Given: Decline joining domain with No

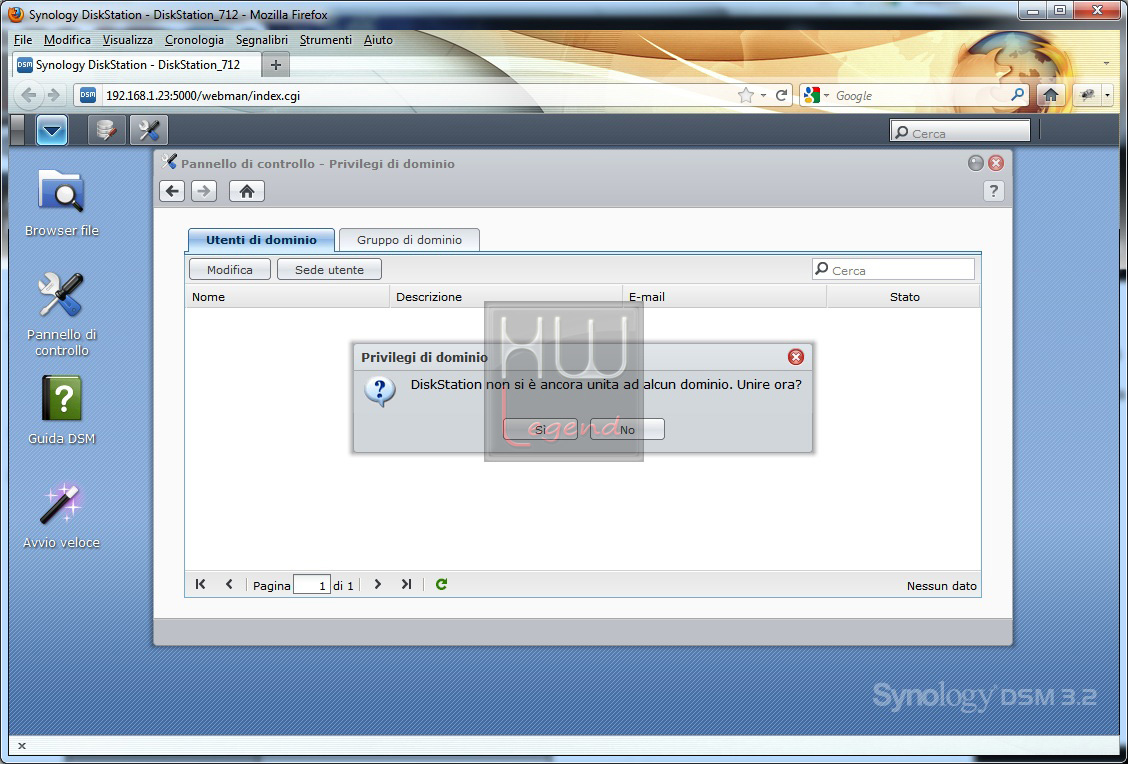Looking at the screenshot, I should tap(627, 429).
